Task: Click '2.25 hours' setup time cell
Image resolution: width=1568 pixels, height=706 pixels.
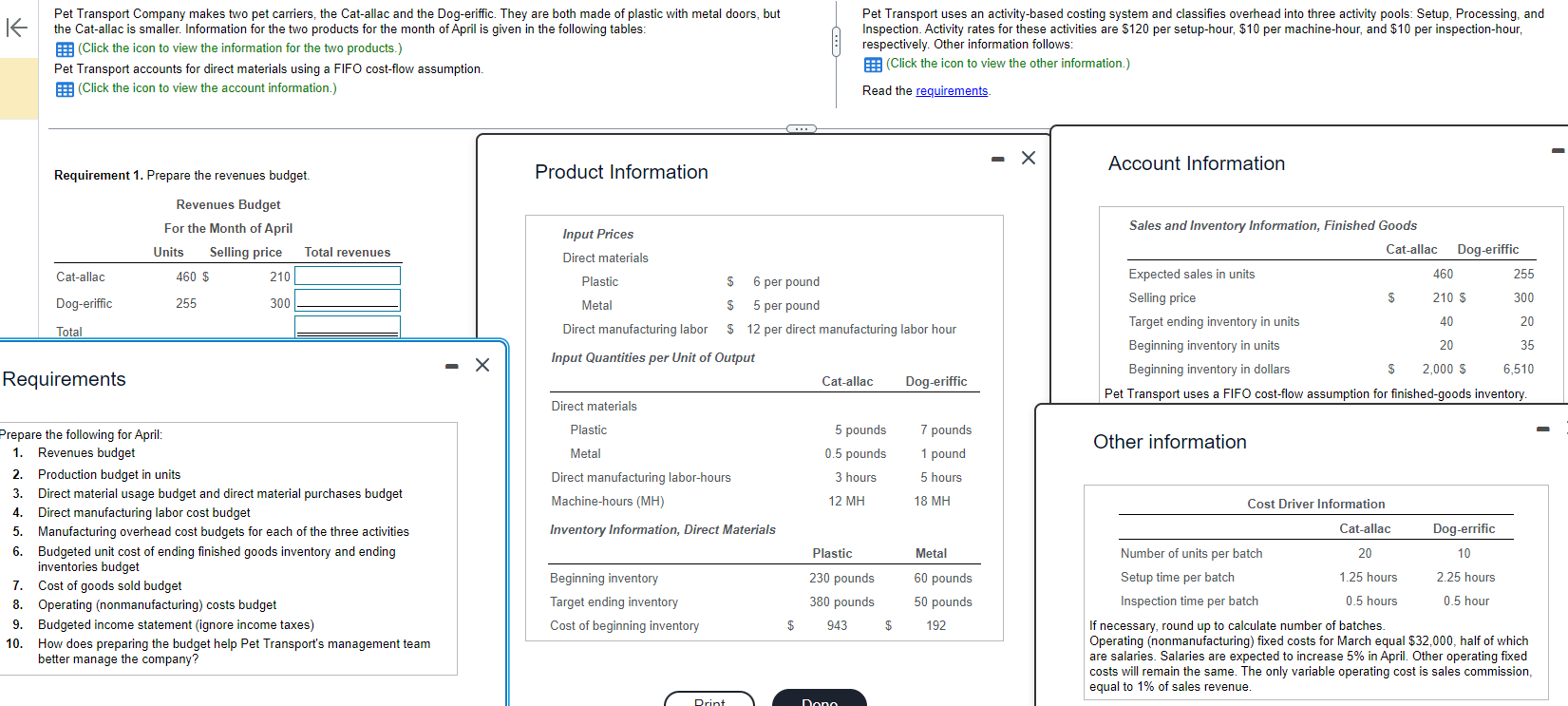Action: [x=1465, y=577]
